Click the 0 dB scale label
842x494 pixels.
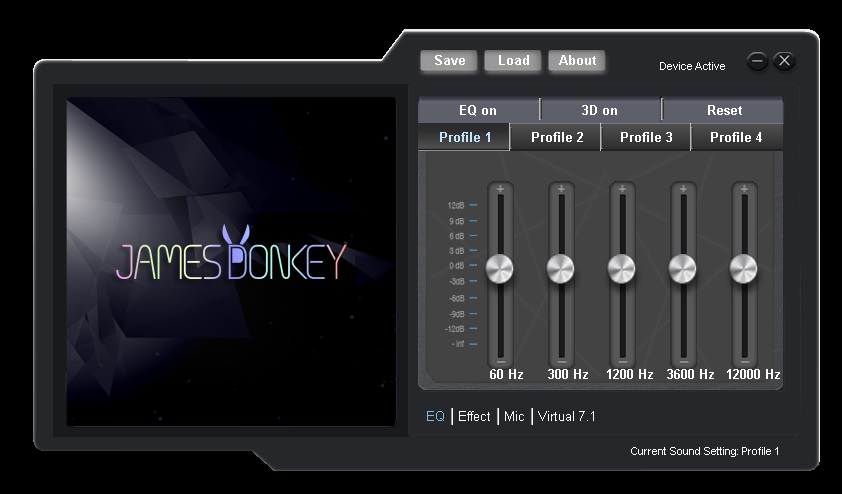pos(456,265)
